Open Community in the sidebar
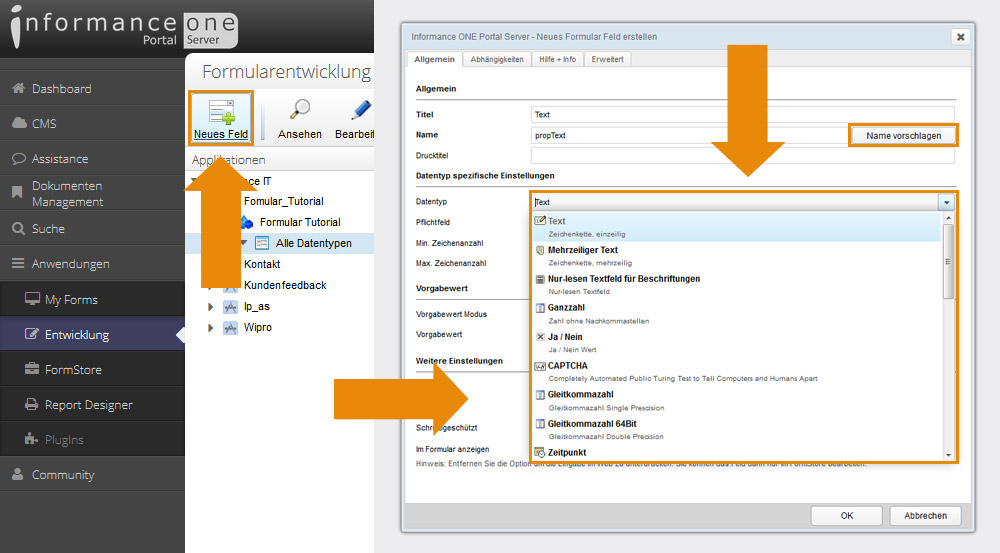 [92, 475]
